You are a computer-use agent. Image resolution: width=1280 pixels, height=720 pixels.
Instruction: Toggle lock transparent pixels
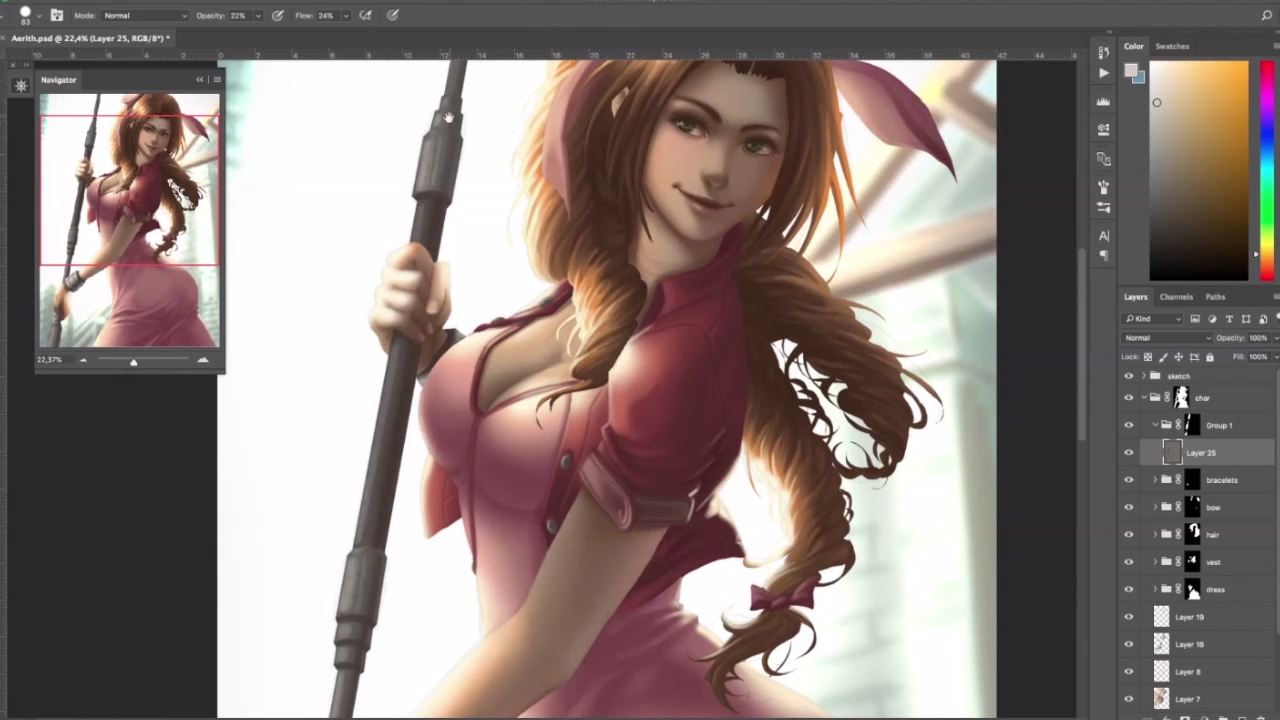1148,357
